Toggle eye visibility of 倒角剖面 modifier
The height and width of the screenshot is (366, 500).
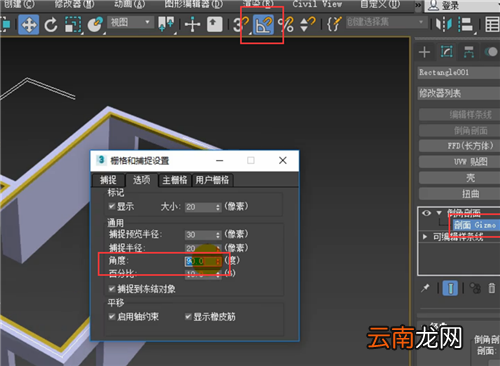[426, 213]
